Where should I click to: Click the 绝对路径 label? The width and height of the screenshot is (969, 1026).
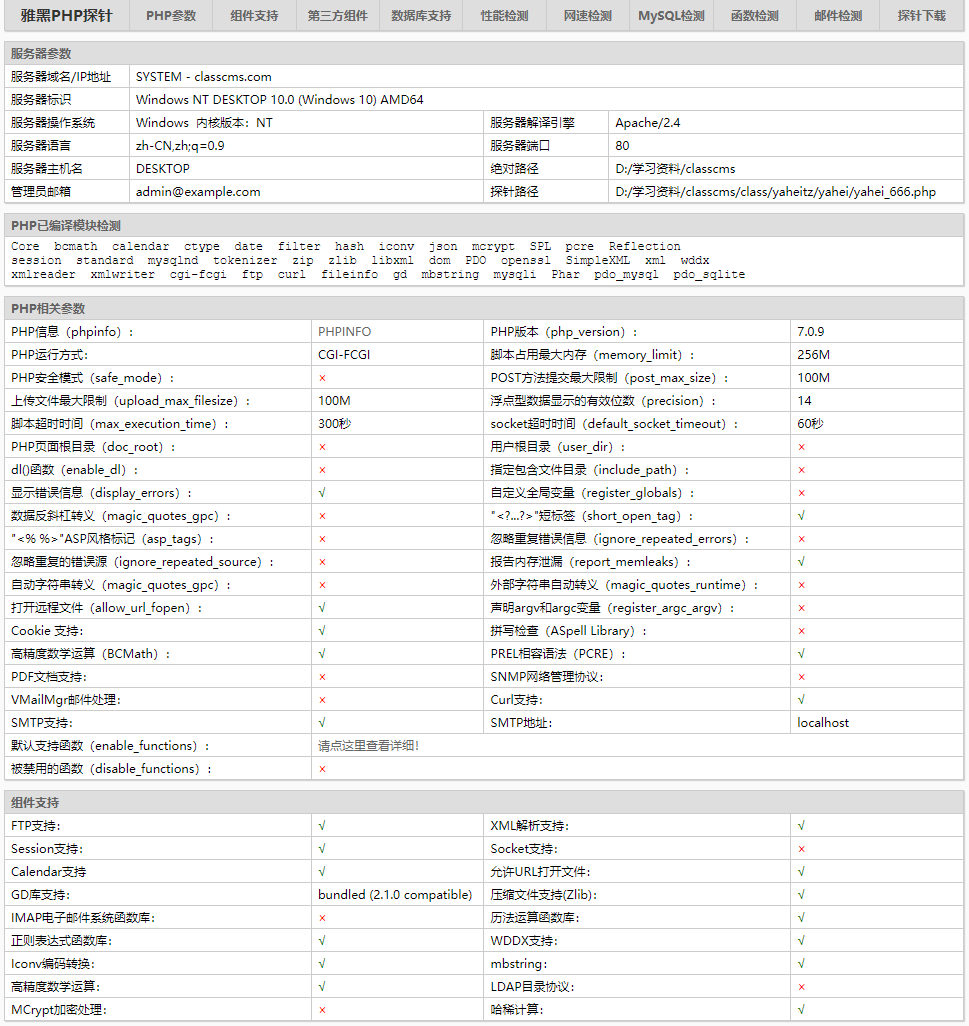tap(514, 168)
